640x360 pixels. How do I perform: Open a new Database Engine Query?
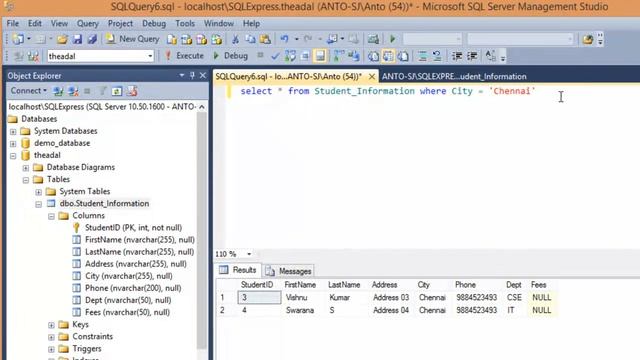pyautogui.click(x=172, y=39)
